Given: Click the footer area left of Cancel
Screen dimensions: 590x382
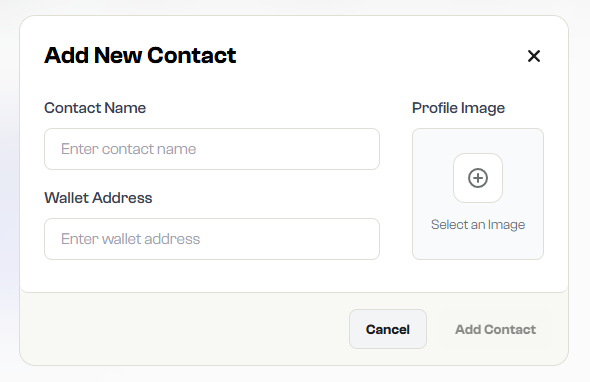Looking at the screenshot, I should point(184,329).
